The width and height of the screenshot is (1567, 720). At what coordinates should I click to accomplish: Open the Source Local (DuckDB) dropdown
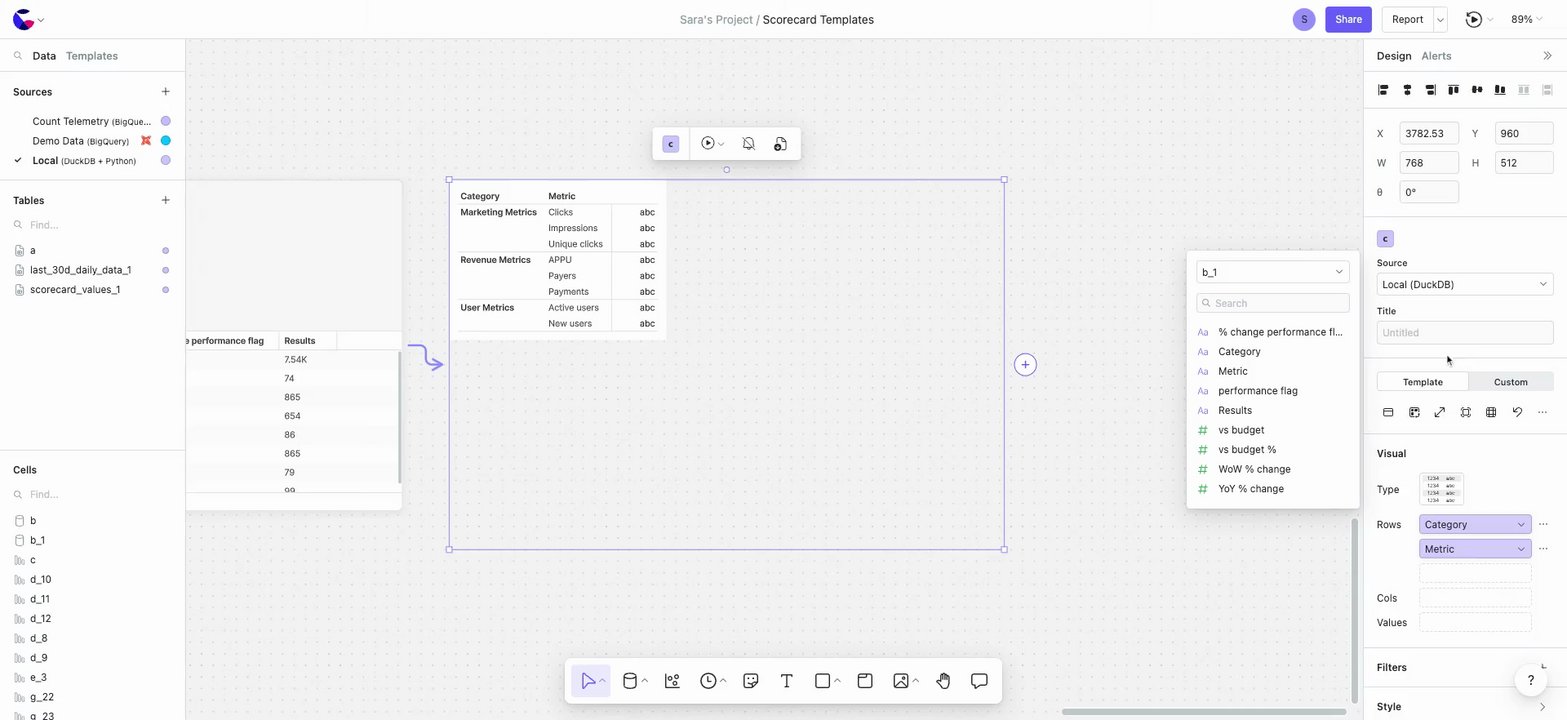click(x=1464, y=285)
